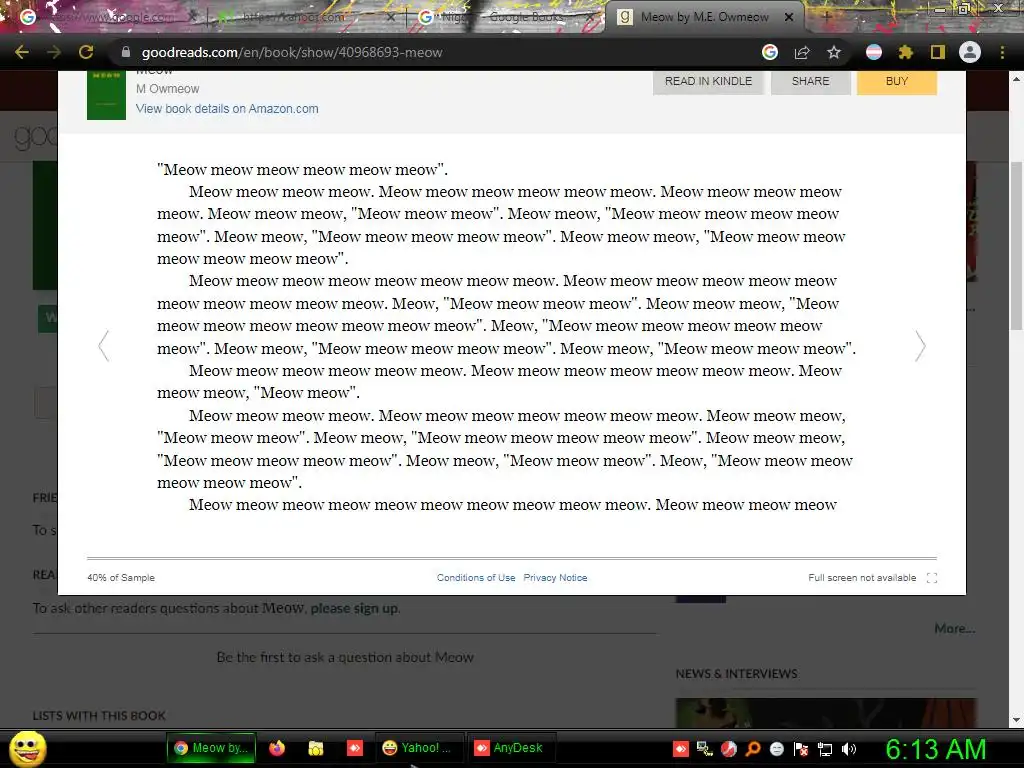Open the Chrome profile avatar

[x=970, y=52]
